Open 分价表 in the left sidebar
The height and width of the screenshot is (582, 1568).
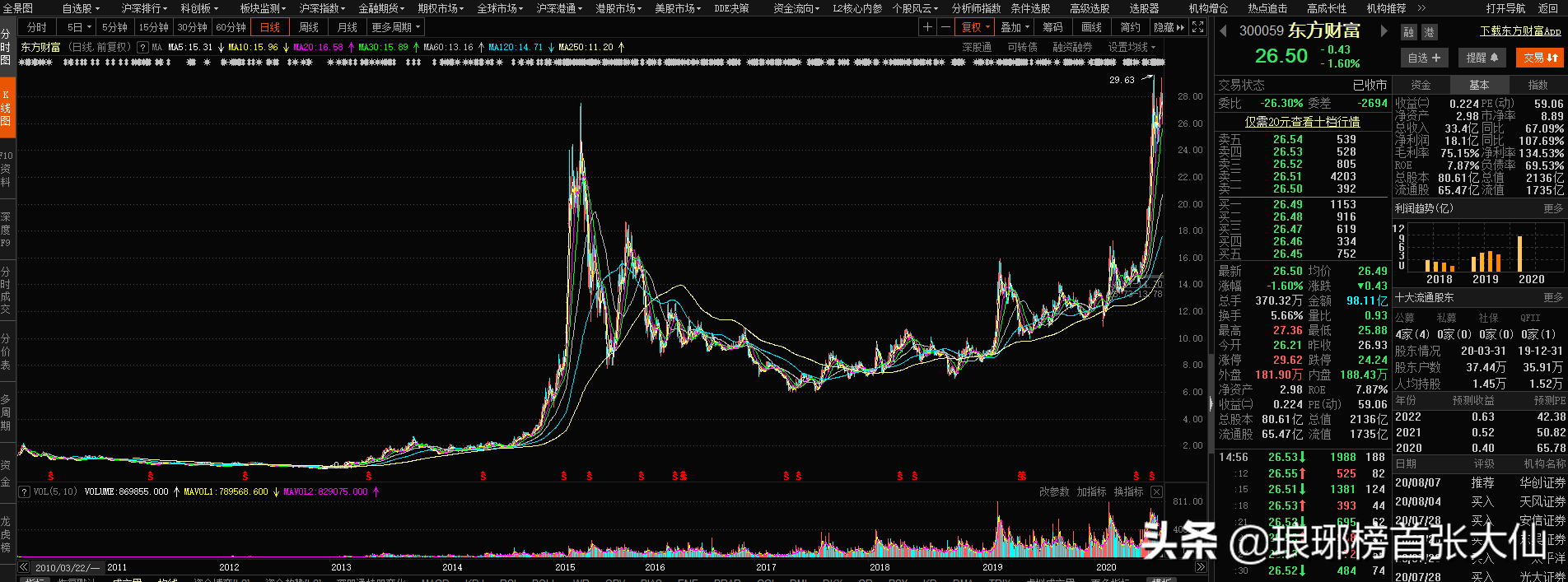click(x=6, y=352)
